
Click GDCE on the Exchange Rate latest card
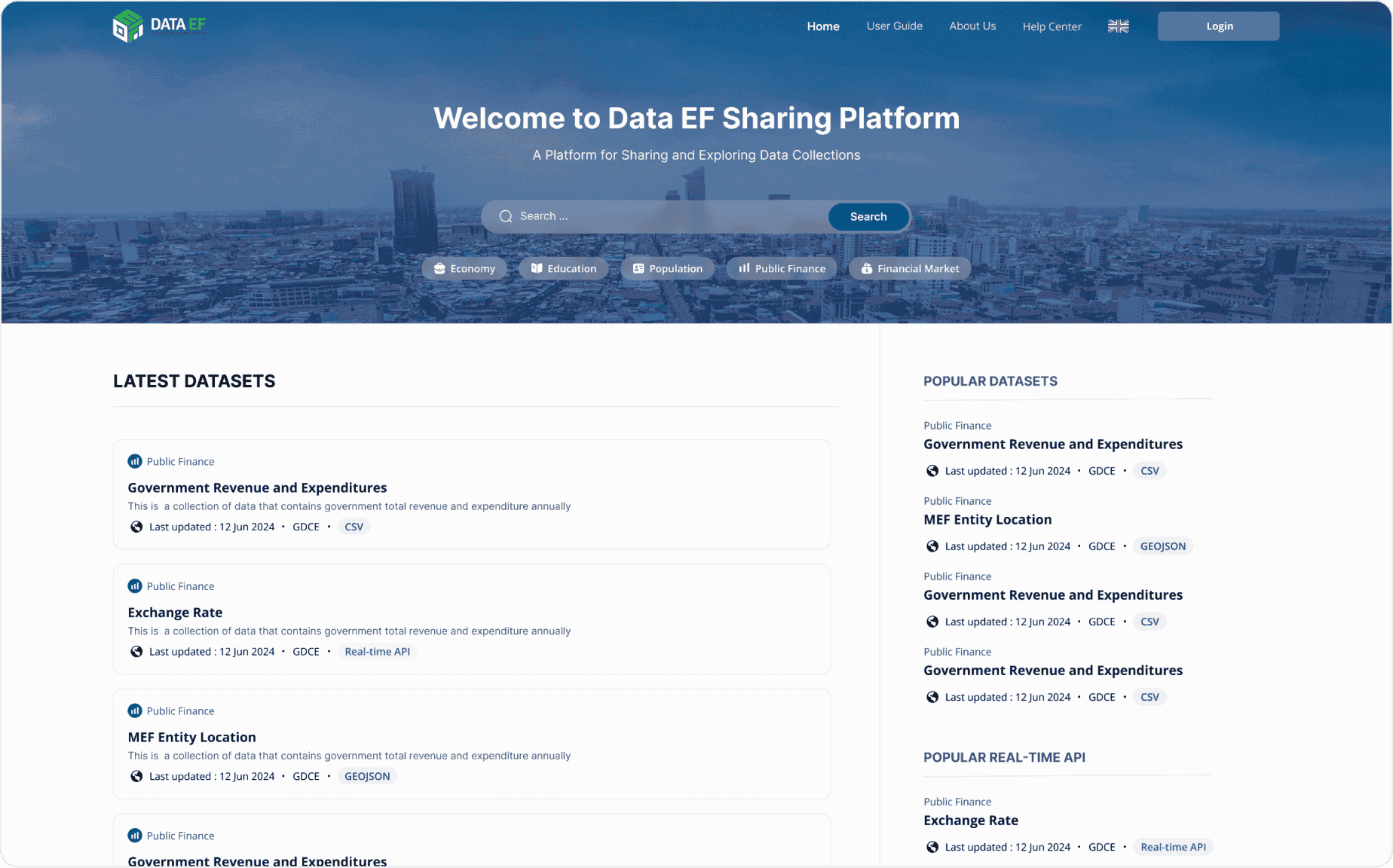306,652
